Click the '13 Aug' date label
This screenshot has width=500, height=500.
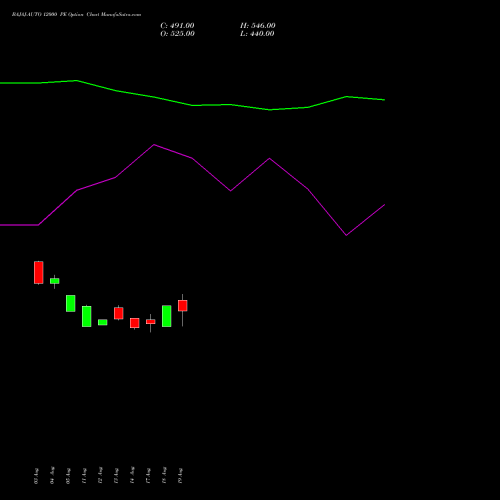coord(116,476)
